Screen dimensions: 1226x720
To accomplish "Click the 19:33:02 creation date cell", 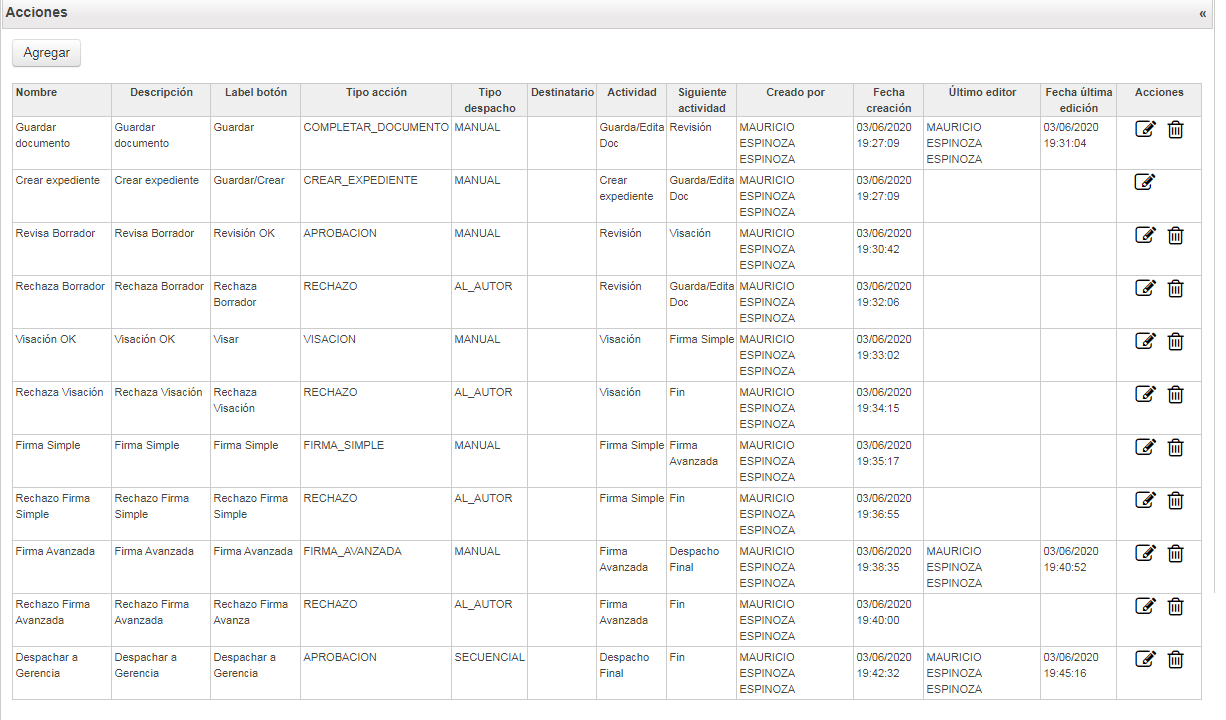I will (x=888, y=355).
